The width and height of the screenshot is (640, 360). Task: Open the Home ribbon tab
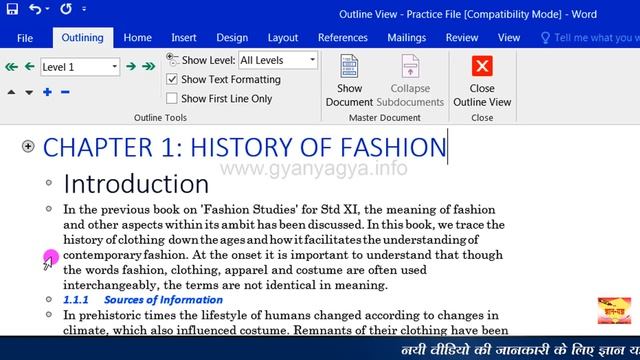click(x=138, y=38)
